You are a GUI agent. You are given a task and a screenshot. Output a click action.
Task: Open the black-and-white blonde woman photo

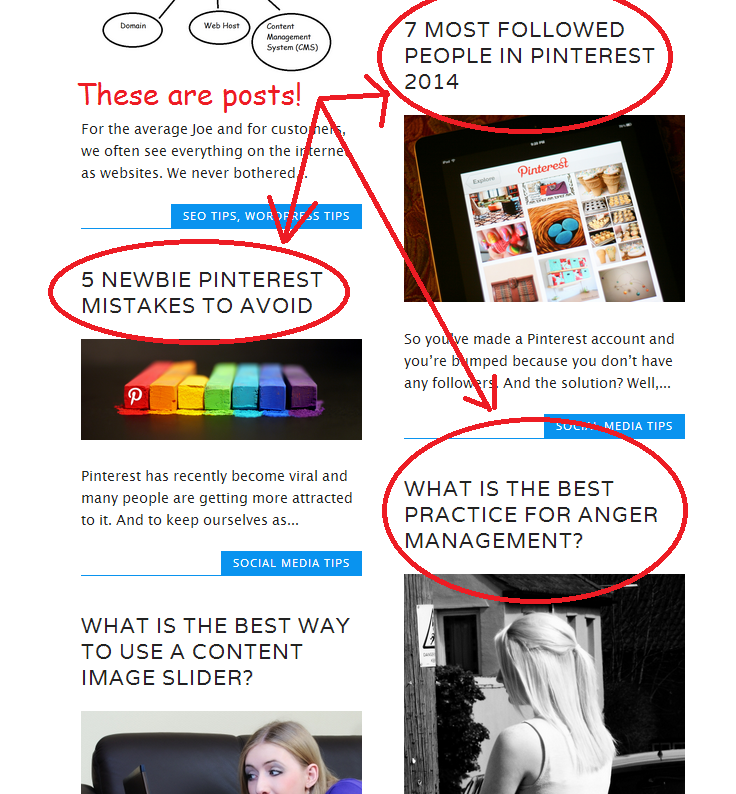(544, 684)
